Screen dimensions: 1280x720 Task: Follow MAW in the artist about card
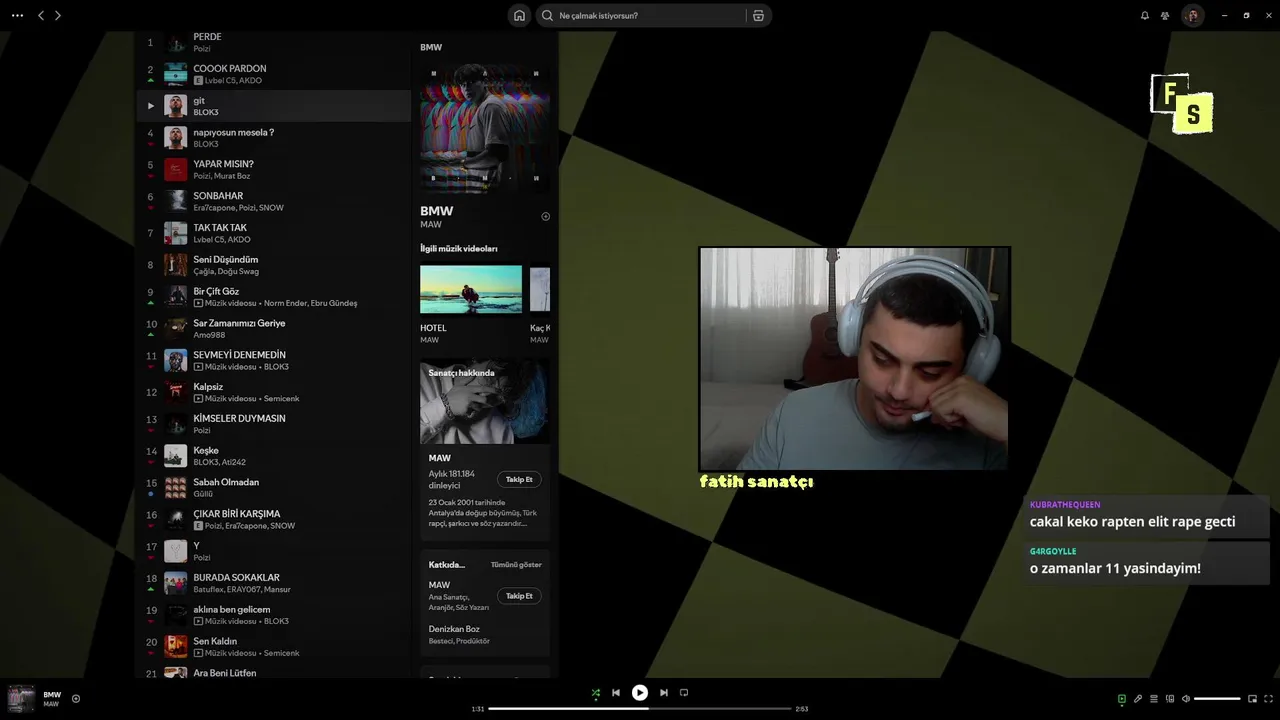(519, 479)
